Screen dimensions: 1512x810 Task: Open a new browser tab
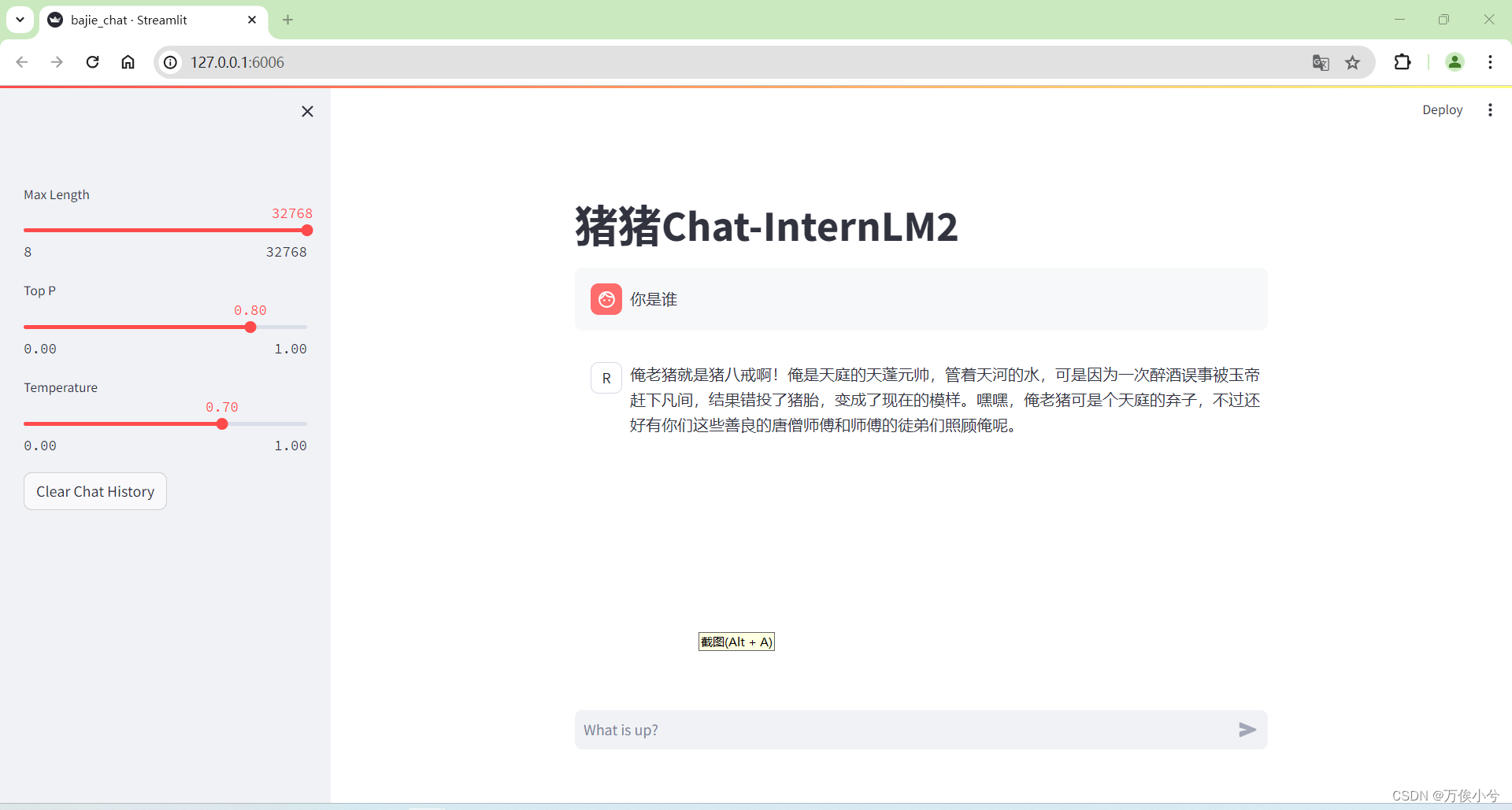[x=287, y=20]
